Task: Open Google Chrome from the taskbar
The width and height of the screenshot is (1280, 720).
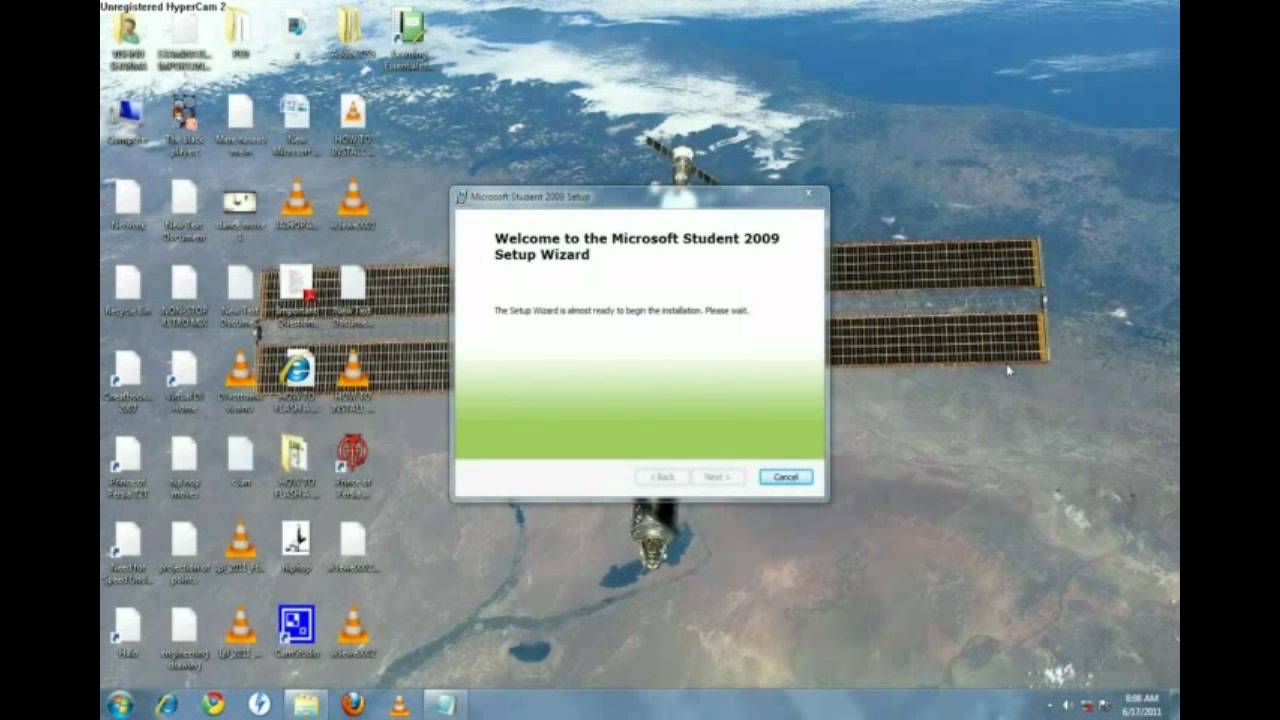Action: (x=212, y=704)
